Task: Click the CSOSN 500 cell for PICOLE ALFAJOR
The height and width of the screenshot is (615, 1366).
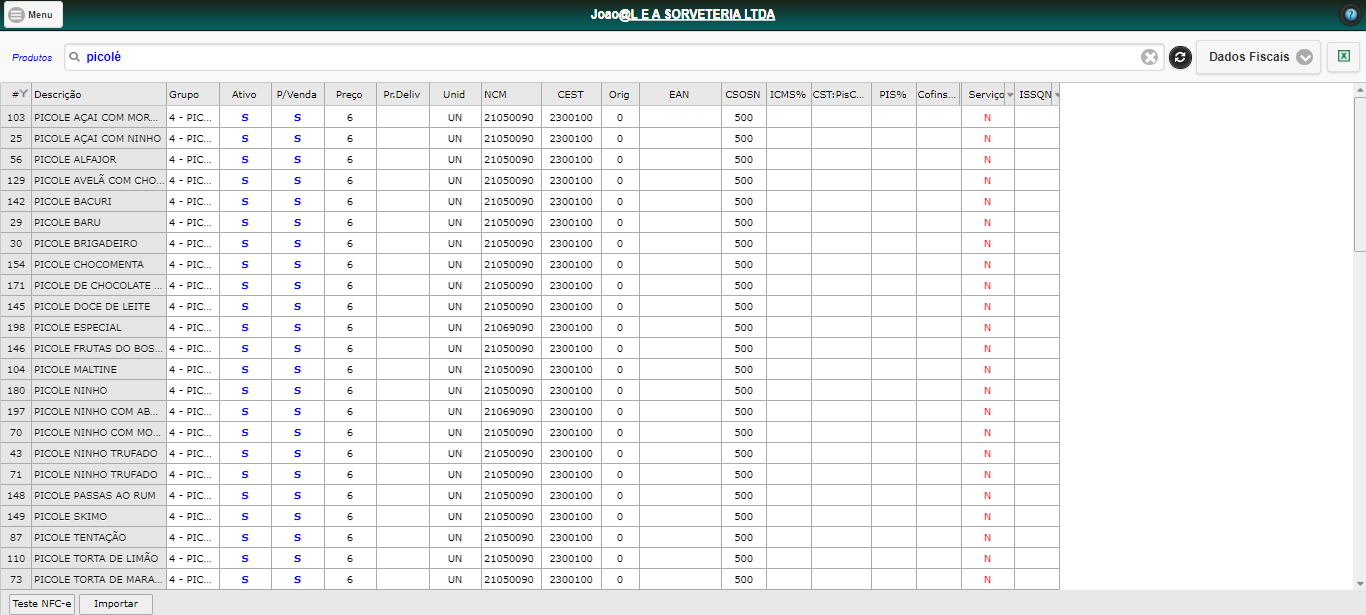Action: tap(743, 159)
